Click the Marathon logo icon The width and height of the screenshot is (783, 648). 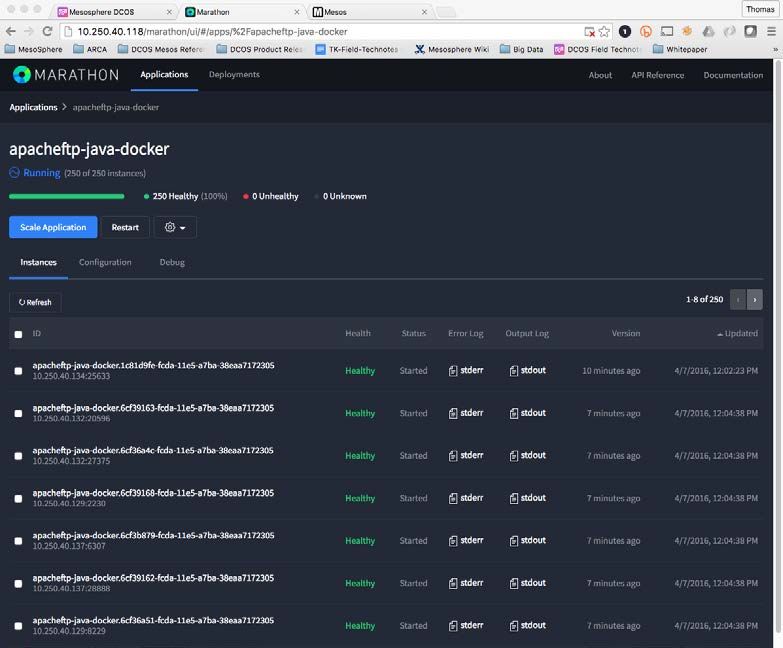pyautogui.click(x=21, y=75)
